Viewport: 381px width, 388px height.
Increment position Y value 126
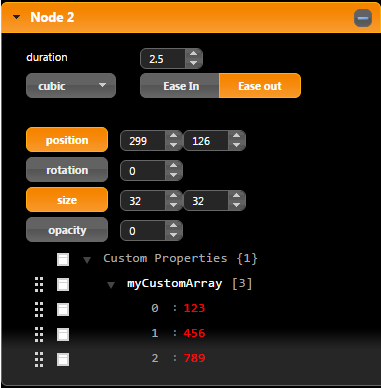click(236, 136)
